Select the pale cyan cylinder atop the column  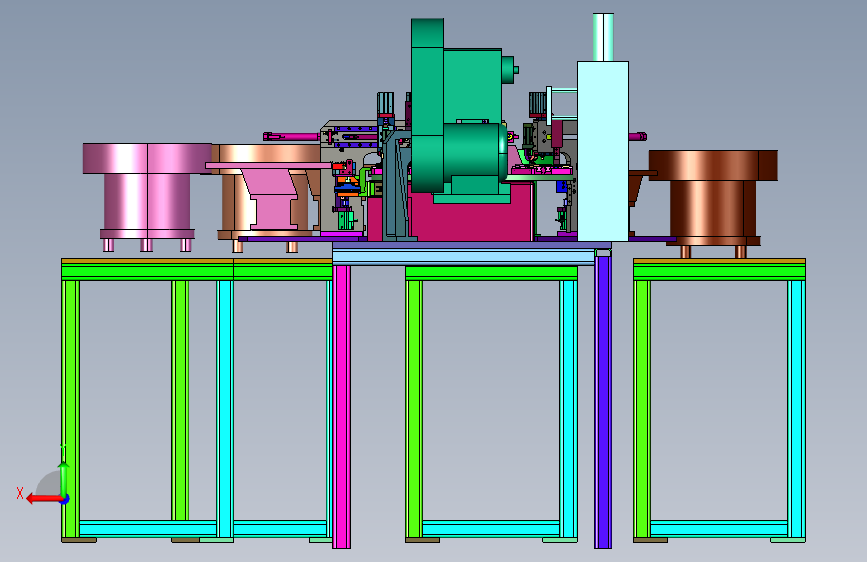click(603, 37)
